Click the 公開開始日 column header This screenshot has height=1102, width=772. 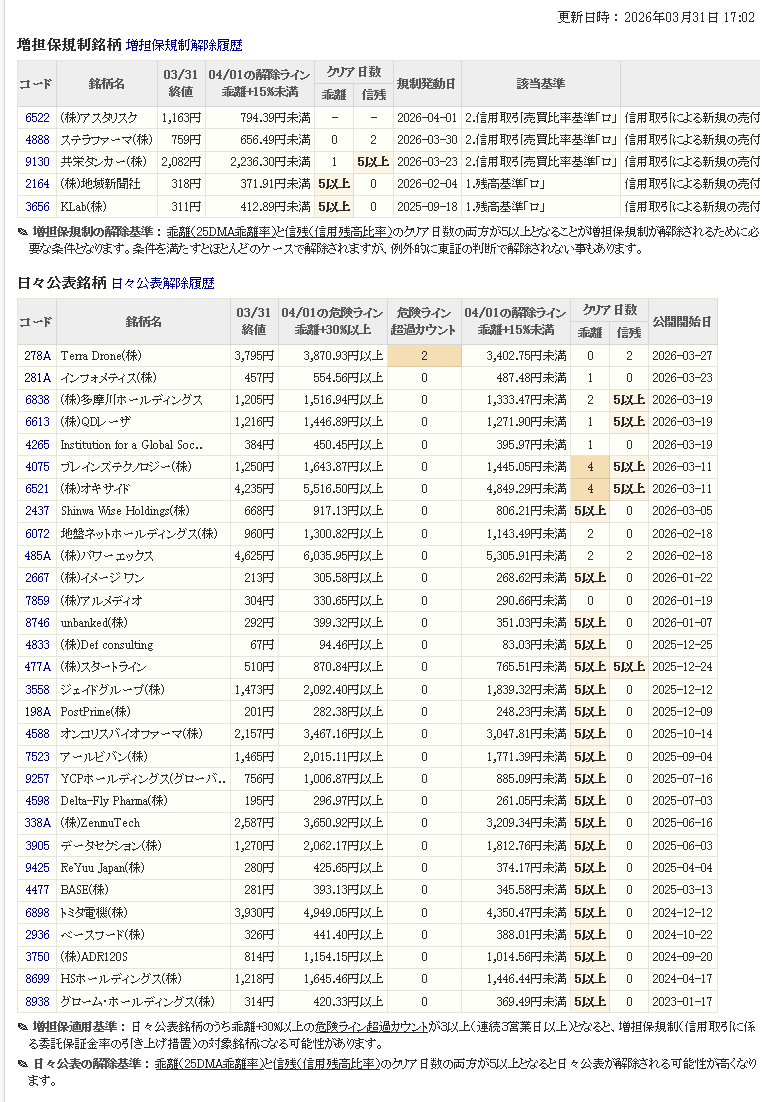coord(682,321)
